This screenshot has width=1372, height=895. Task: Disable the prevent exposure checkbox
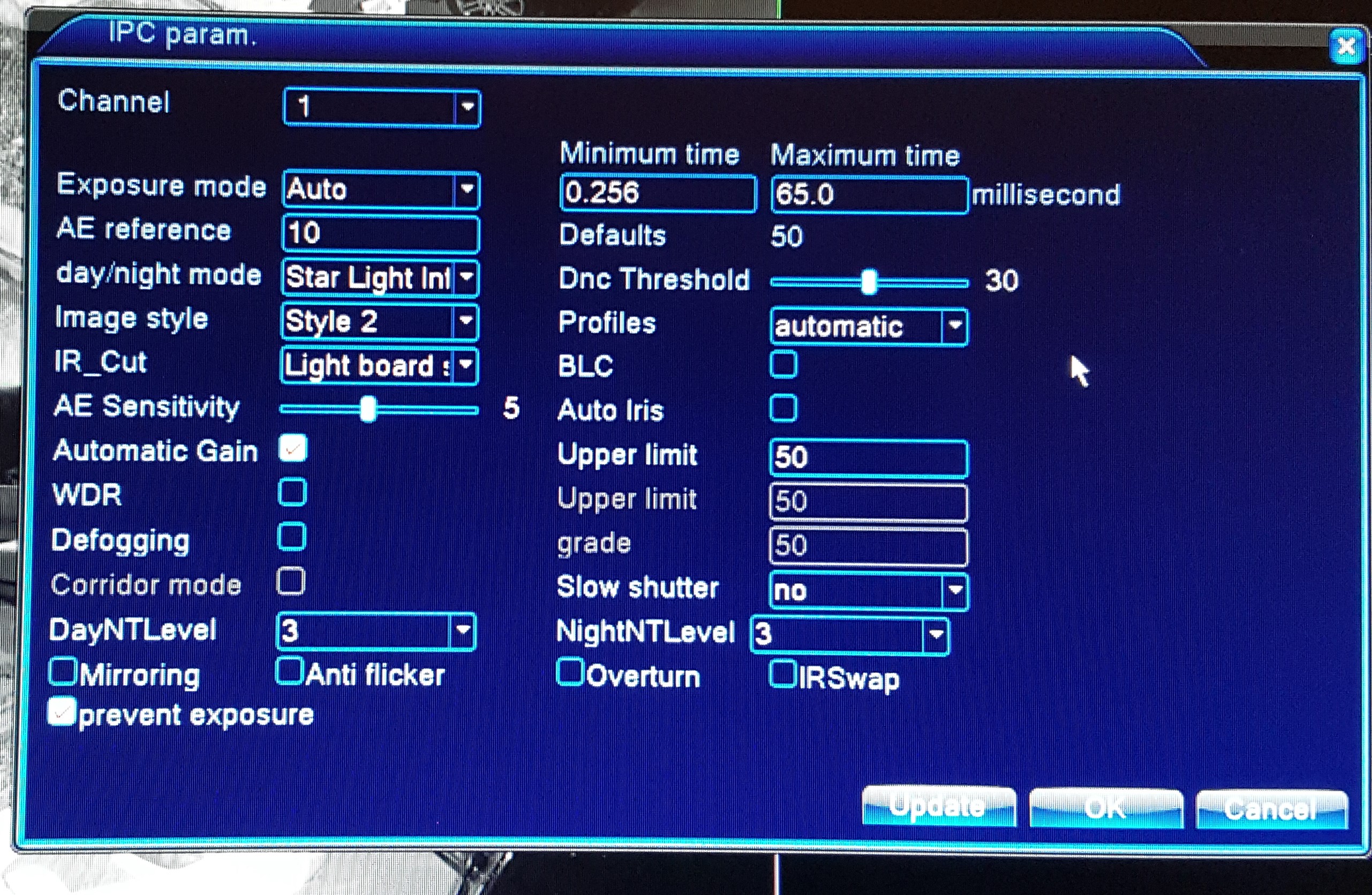62,712
